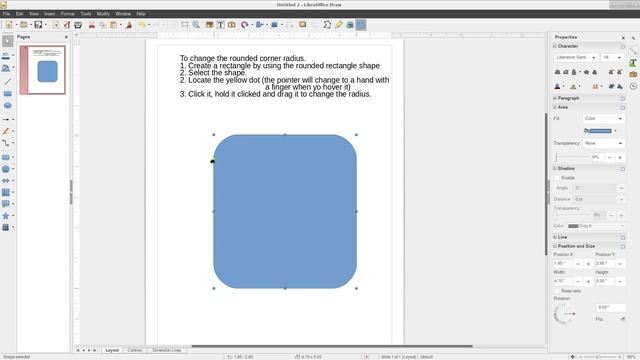The height and width of the screenshot is (360, 640).
Task: Close the Properties sidebar
Action: pos(623,38)
